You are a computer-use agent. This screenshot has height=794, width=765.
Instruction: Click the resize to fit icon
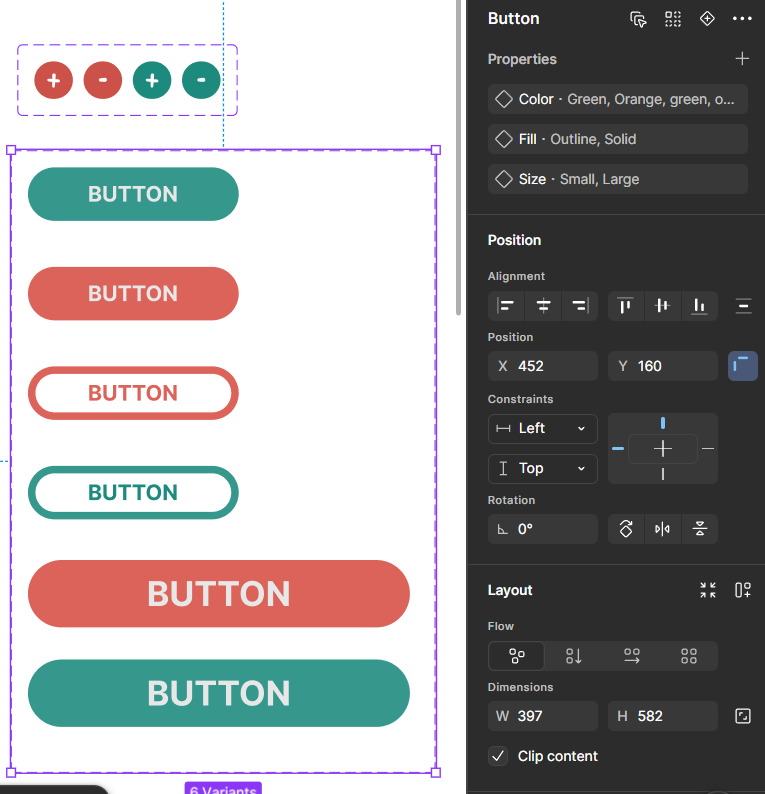(743, 716)
